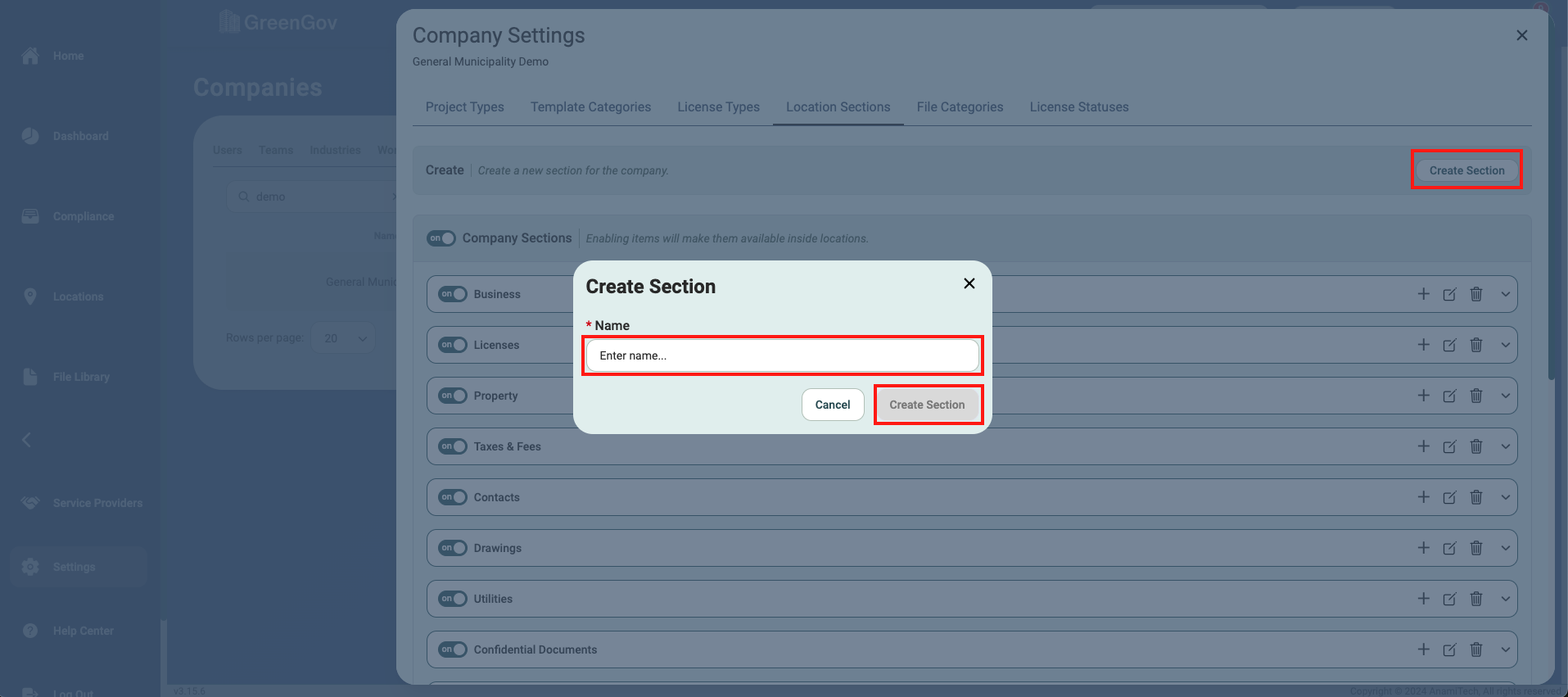Viewport: 1568px width, 697px height.
Task: Expand the Drawings section row
Action: coord(1505,548)
